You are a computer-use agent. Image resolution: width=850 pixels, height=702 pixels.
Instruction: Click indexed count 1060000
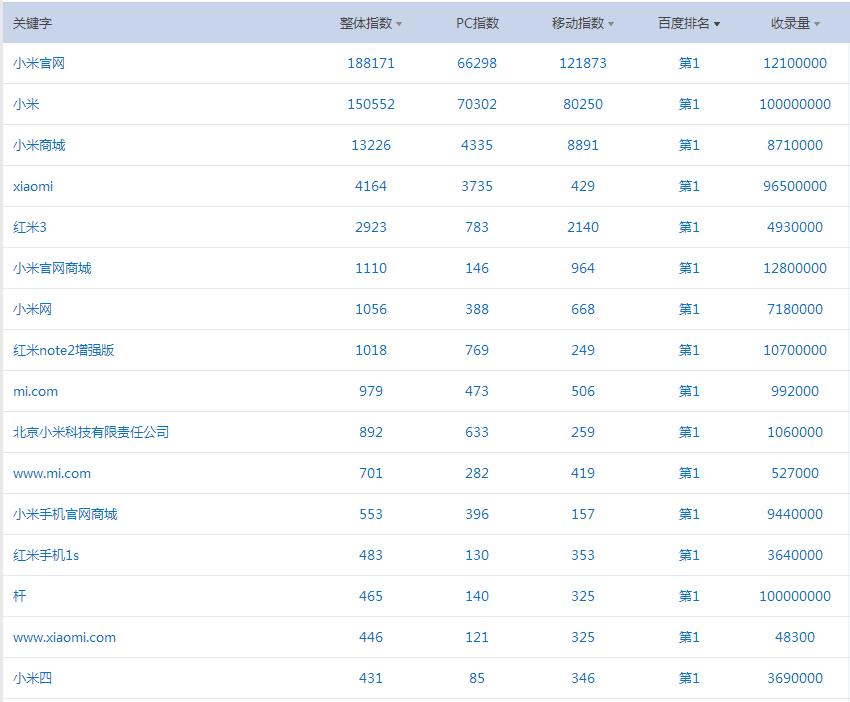click(795, 432)
